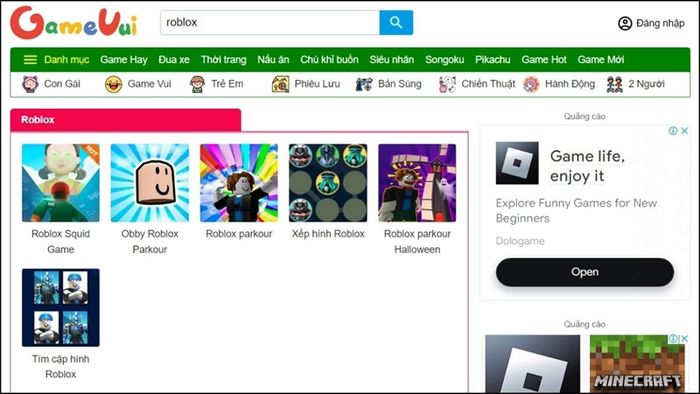The width and height of the screenshot is (700, 394).
Task: Click the search box containing roblox
Action: pos(270,22)
